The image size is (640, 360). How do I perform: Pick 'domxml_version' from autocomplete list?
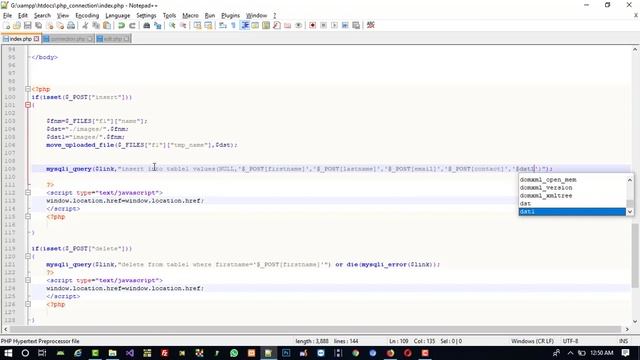pyautogui.click(x=572, y=188)
